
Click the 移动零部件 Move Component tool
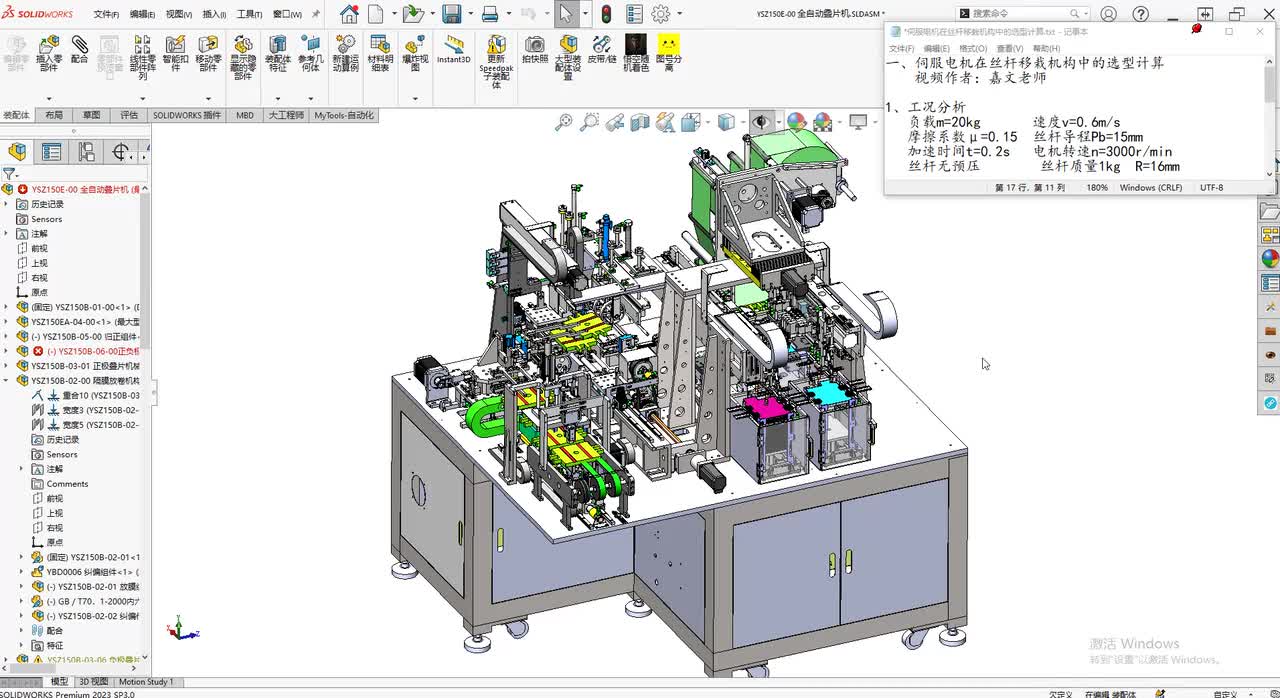[208, 54]
